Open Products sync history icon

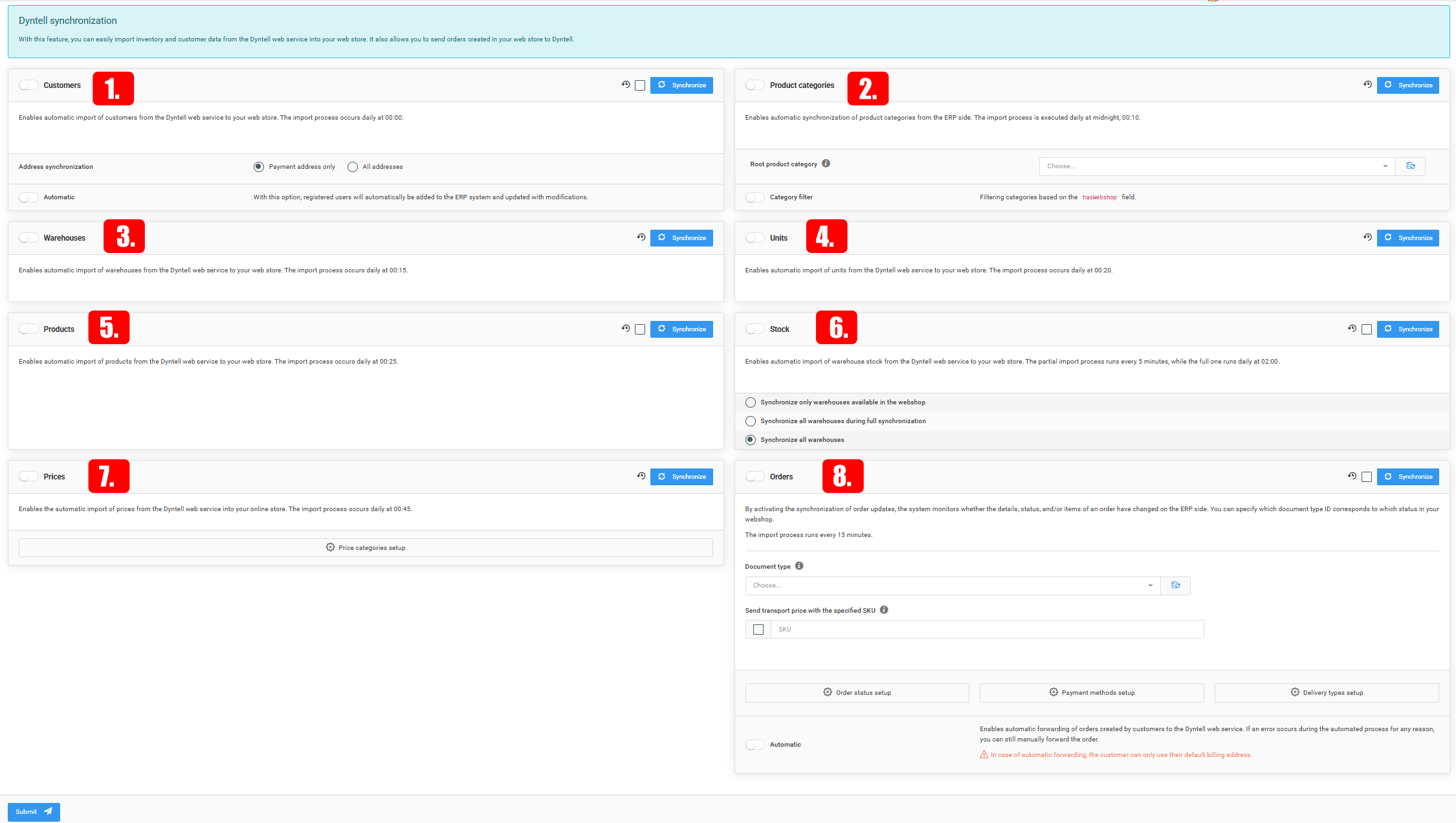626,329
